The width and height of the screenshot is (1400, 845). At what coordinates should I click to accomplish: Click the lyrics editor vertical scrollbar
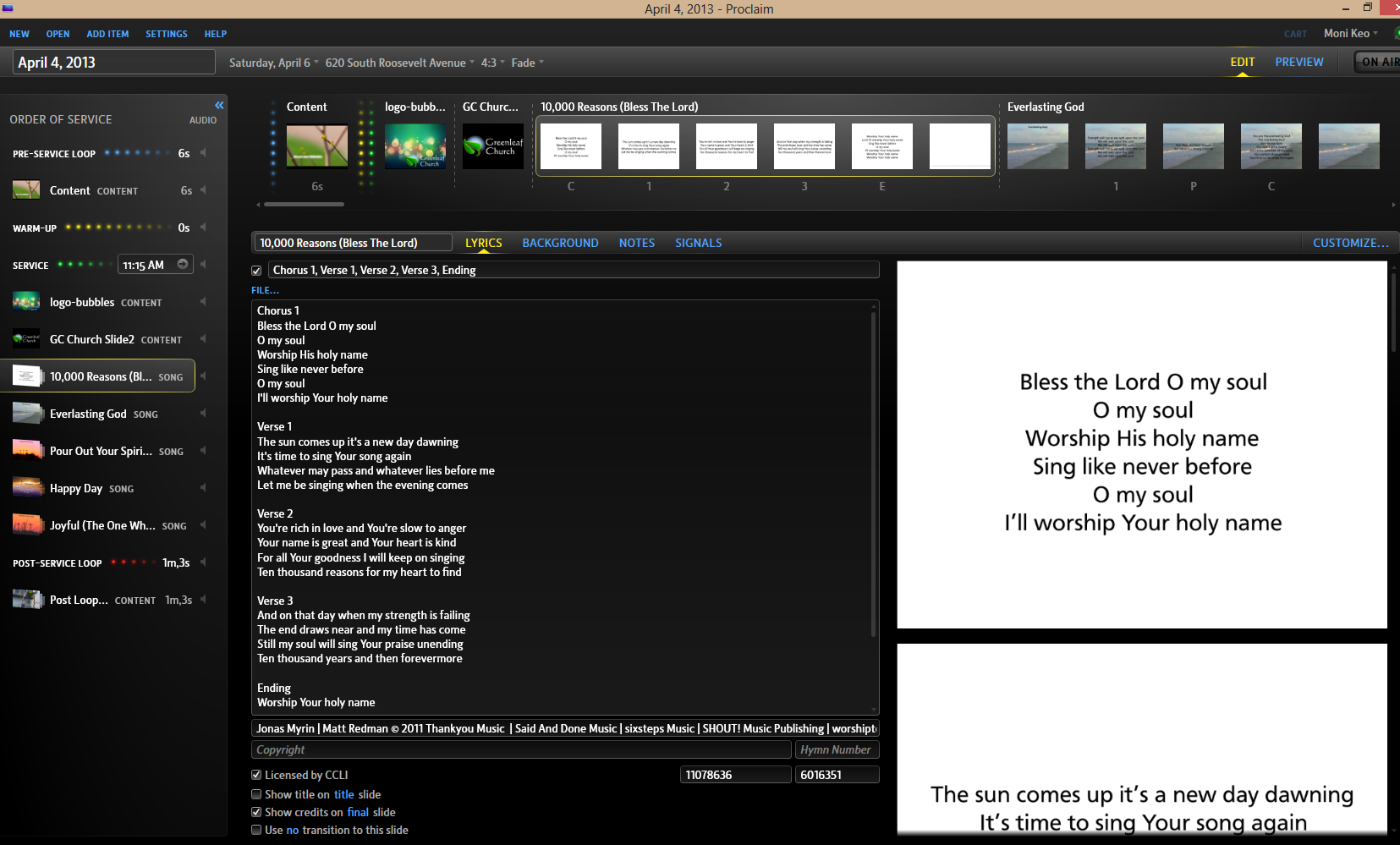[x=873, y=474]
